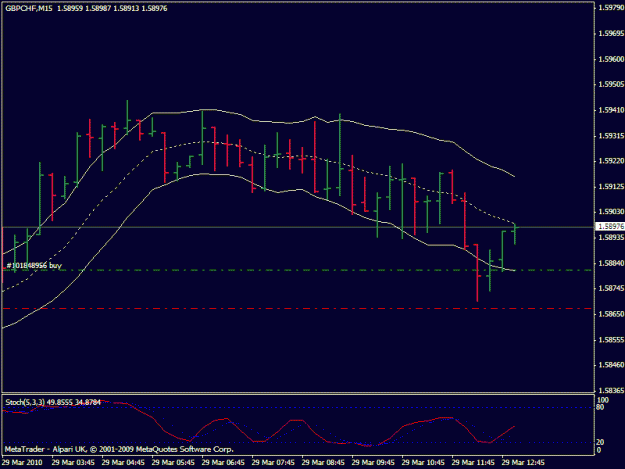Click the stochastic scale 100 label
Screen dimensions: 625x469
coord(603,400)
